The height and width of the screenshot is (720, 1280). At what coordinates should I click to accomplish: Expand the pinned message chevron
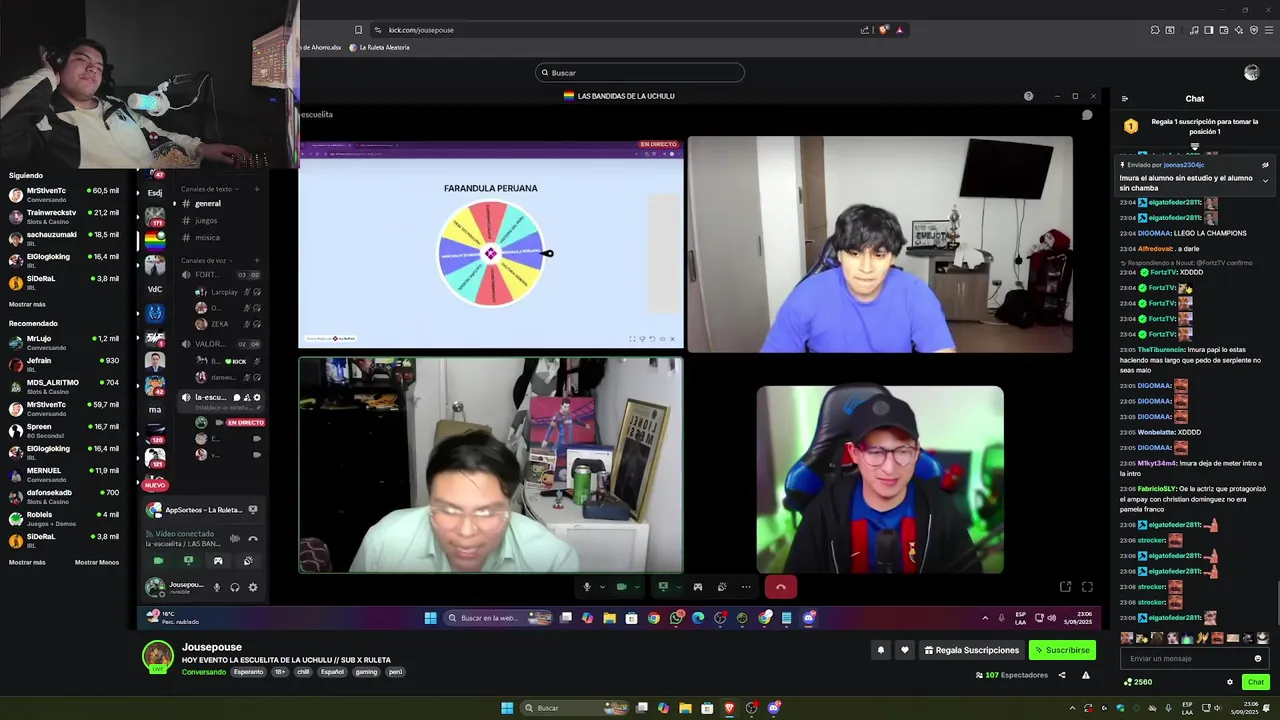click(1265, 181)
